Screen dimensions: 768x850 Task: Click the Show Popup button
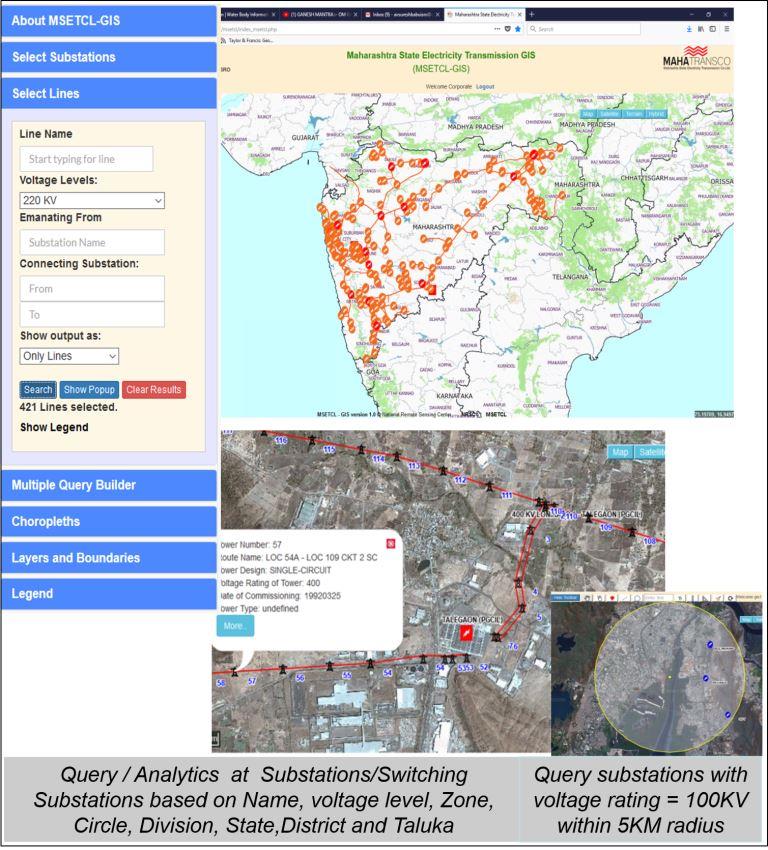tap(89, 389)
